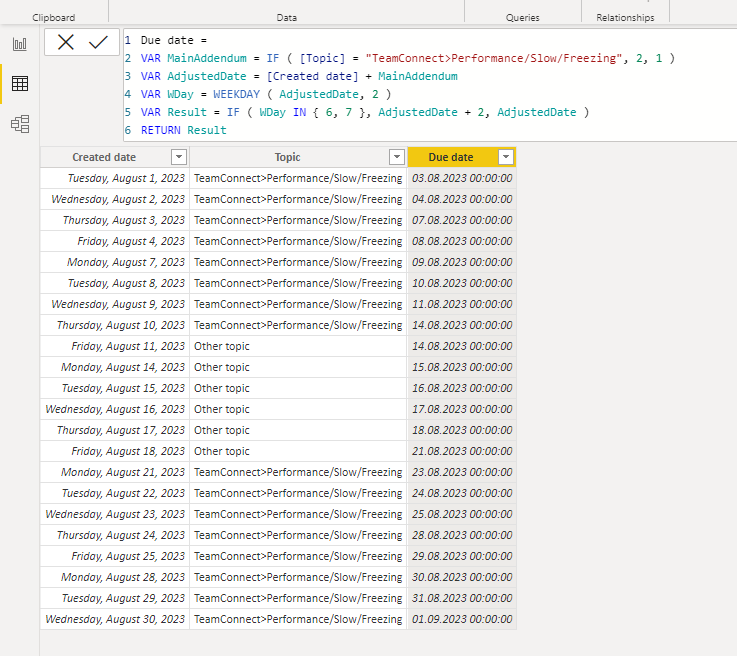Select cell 'Friday, August 18, 2023'
The height and width of the screenshot is (656, 737).
115,451
